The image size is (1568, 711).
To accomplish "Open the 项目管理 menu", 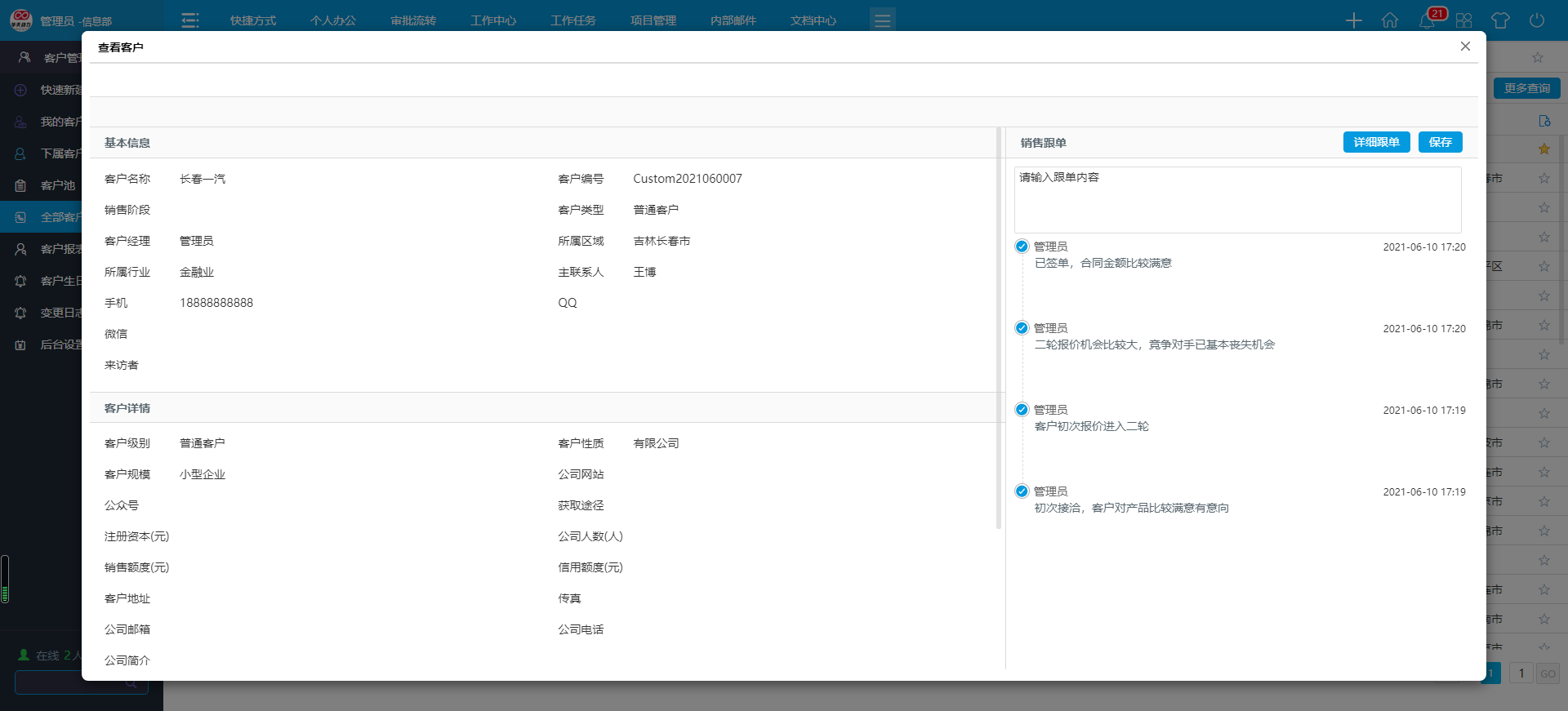I will [653, 20].
